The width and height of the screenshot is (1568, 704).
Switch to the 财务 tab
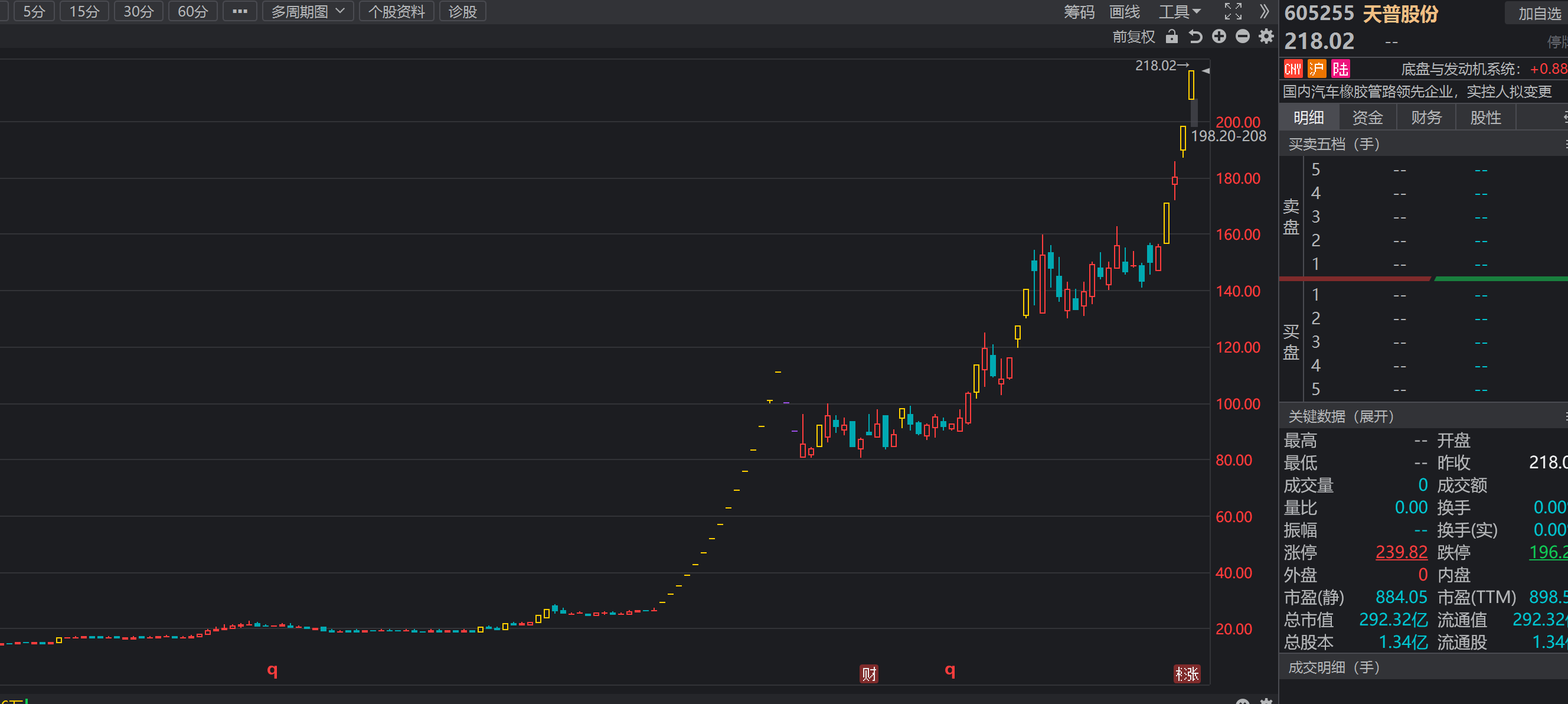(x=1426, y=118)
